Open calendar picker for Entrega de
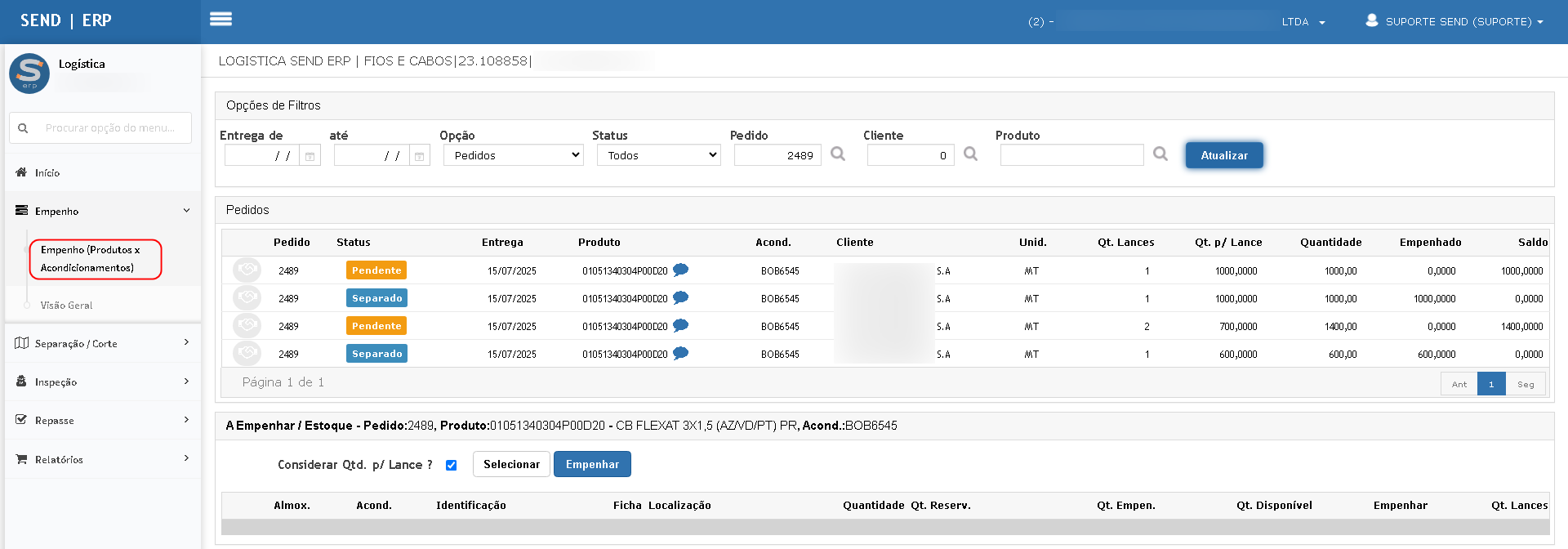 [310, 155]
